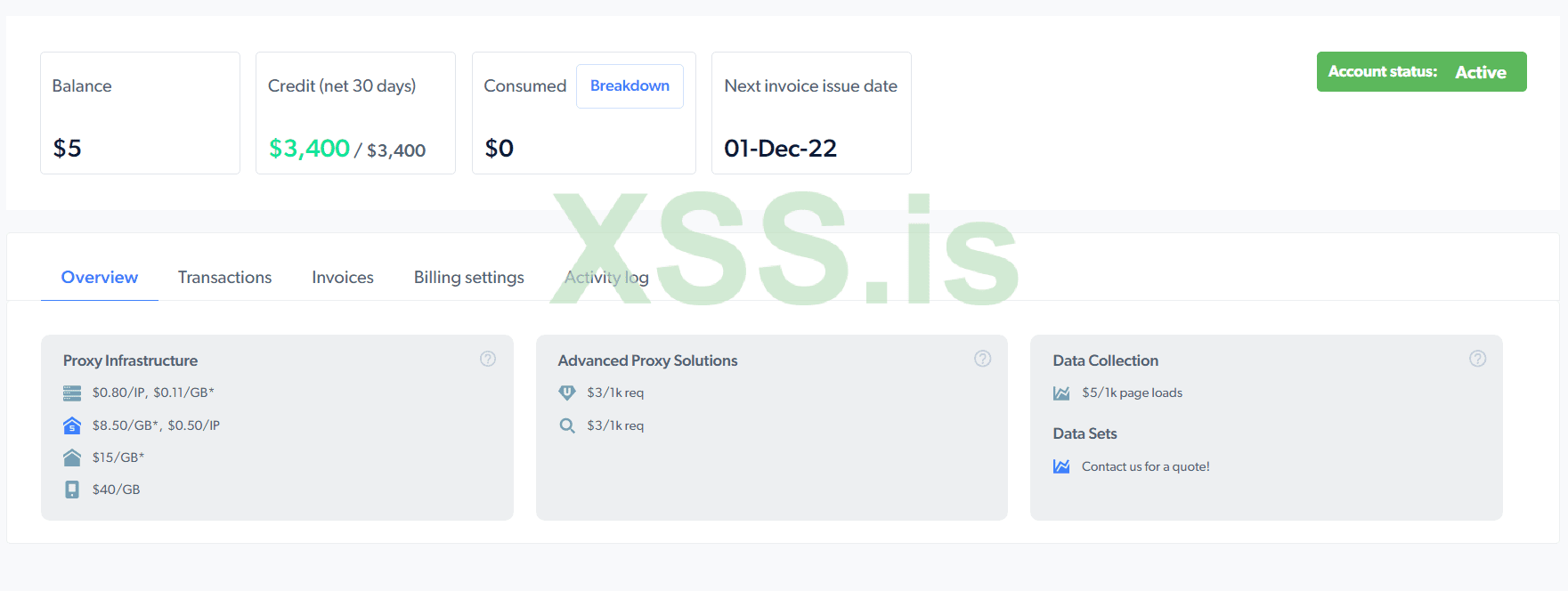Click the magnifying glass search icon
Screen dimensions: 1568x591
click(567, 425)
